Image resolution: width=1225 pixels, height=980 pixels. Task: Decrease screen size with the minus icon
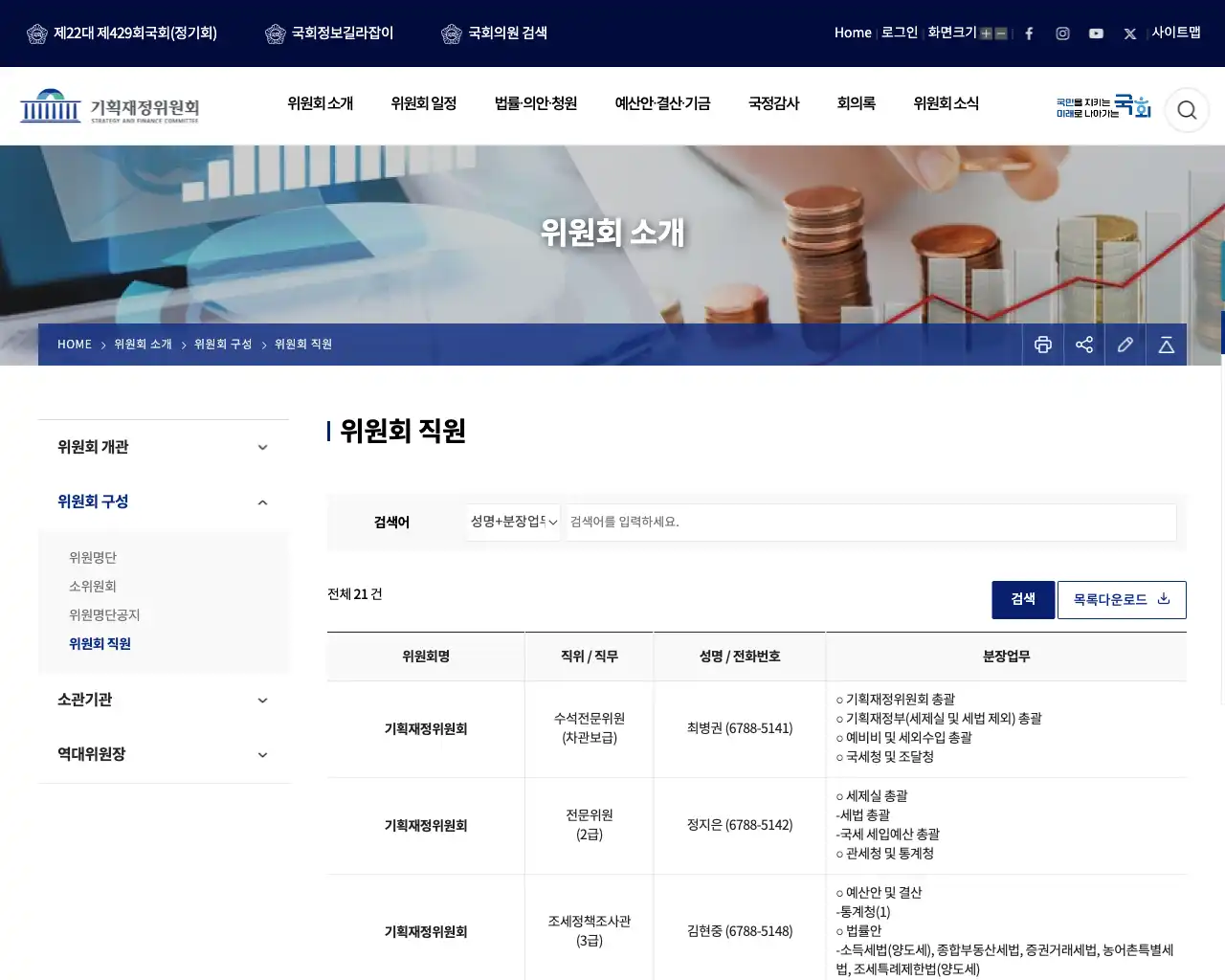pos(1001,33)
